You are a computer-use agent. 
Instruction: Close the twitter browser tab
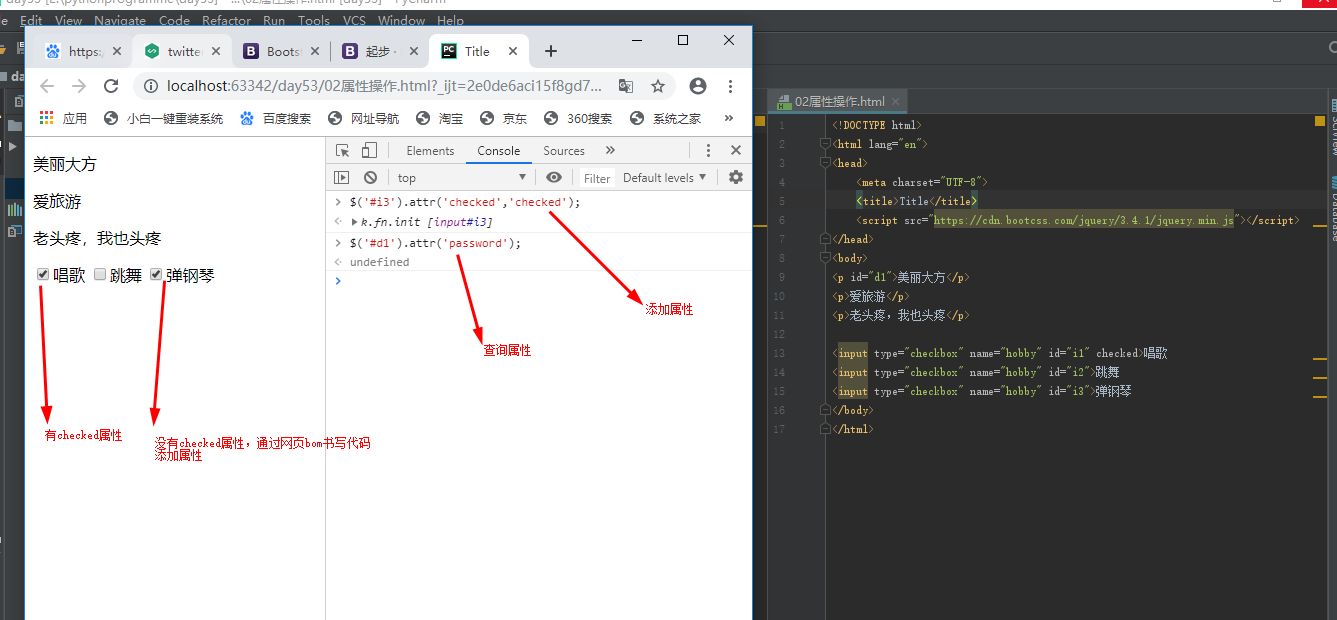(214, 51)
